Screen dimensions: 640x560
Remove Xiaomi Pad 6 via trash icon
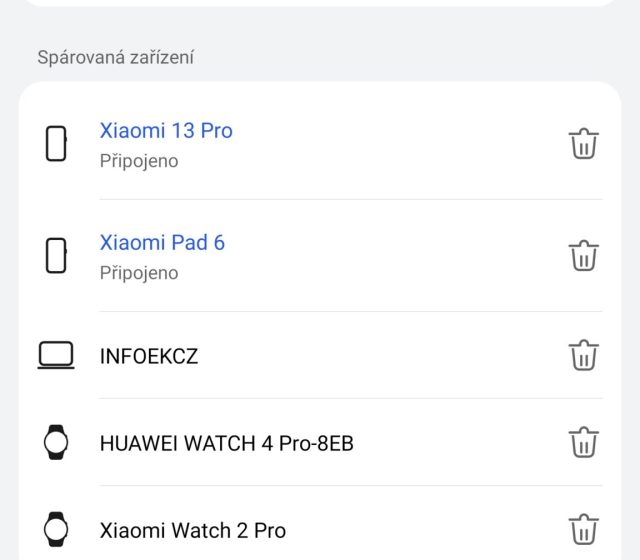point(584,256)
